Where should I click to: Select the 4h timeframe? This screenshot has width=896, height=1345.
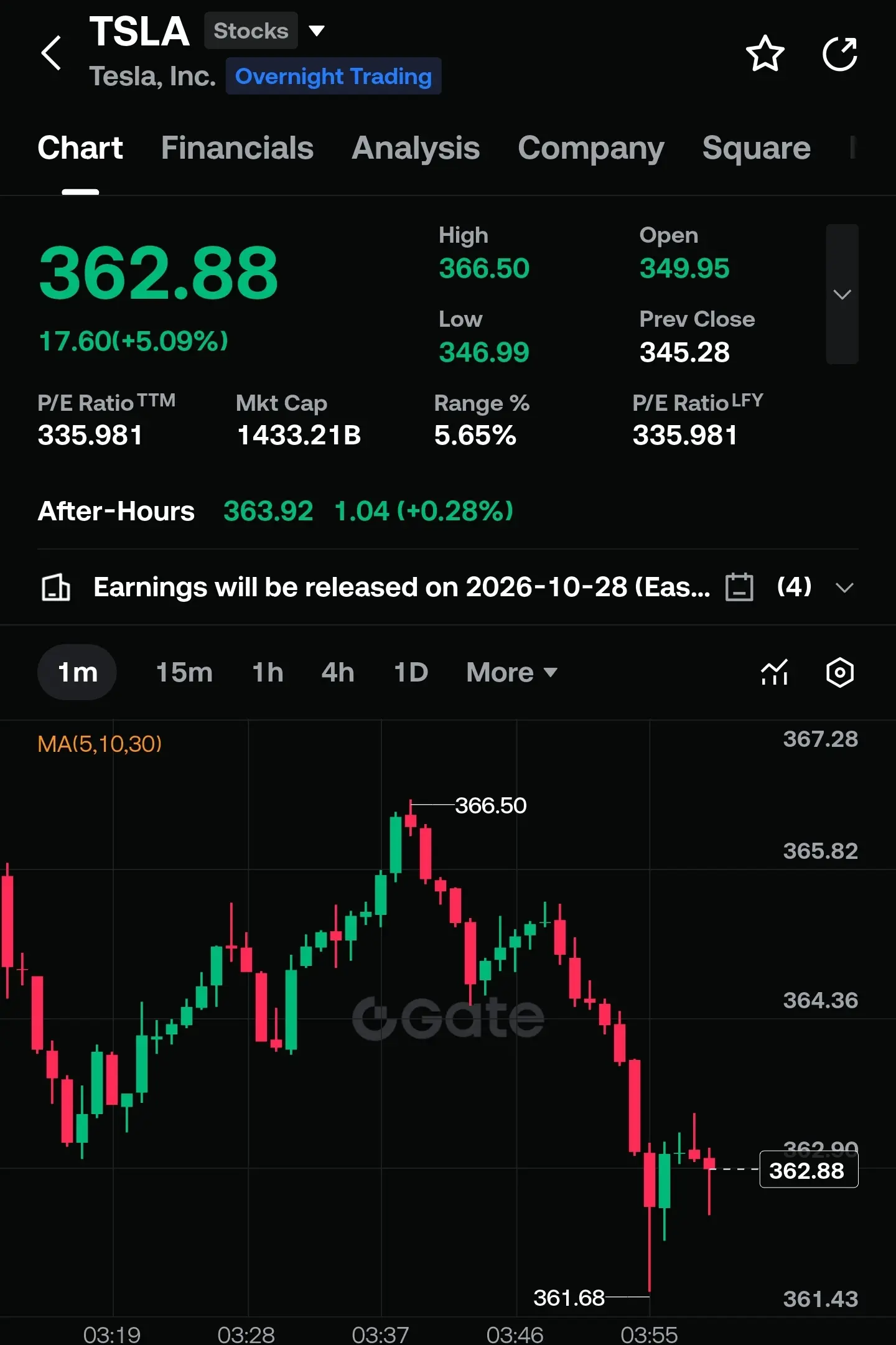click(338, 672)
